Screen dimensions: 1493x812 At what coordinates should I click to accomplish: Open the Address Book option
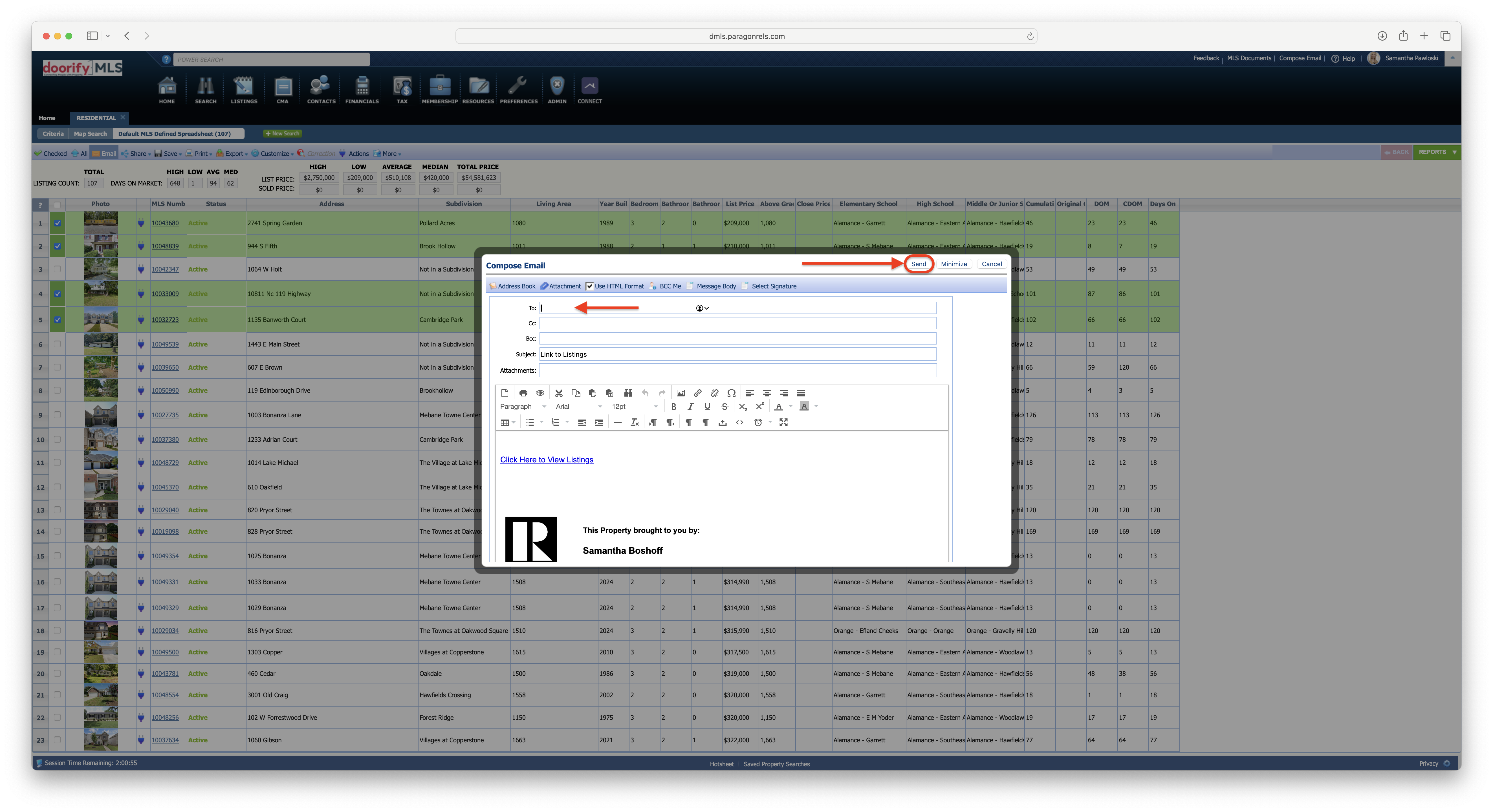[512, 286]
